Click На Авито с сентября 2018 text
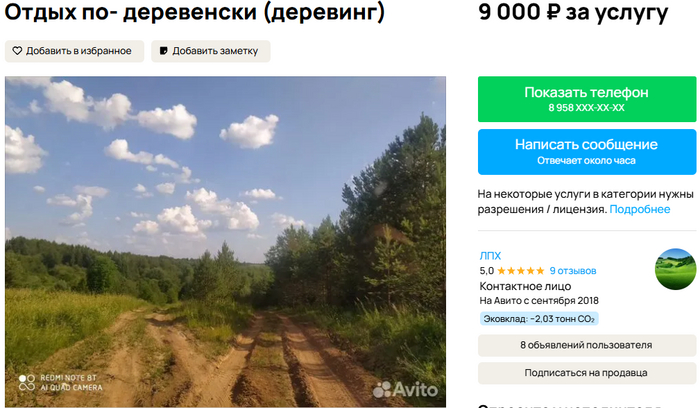Image resolution: width=700 pixels, height=408 pixels. click(x=539, y=300)
